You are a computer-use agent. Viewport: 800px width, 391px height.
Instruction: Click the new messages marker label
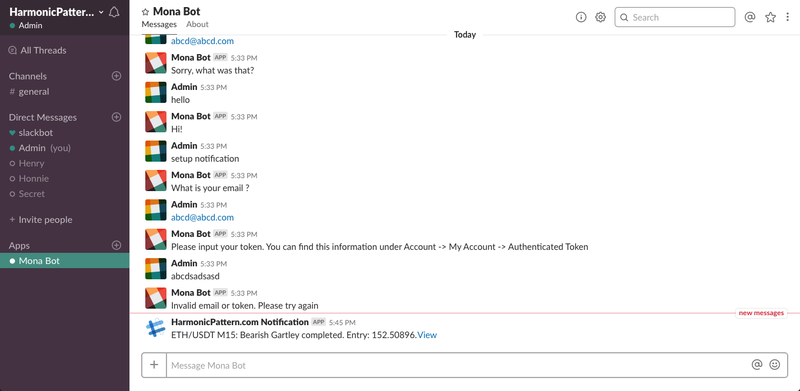point(761,313)
